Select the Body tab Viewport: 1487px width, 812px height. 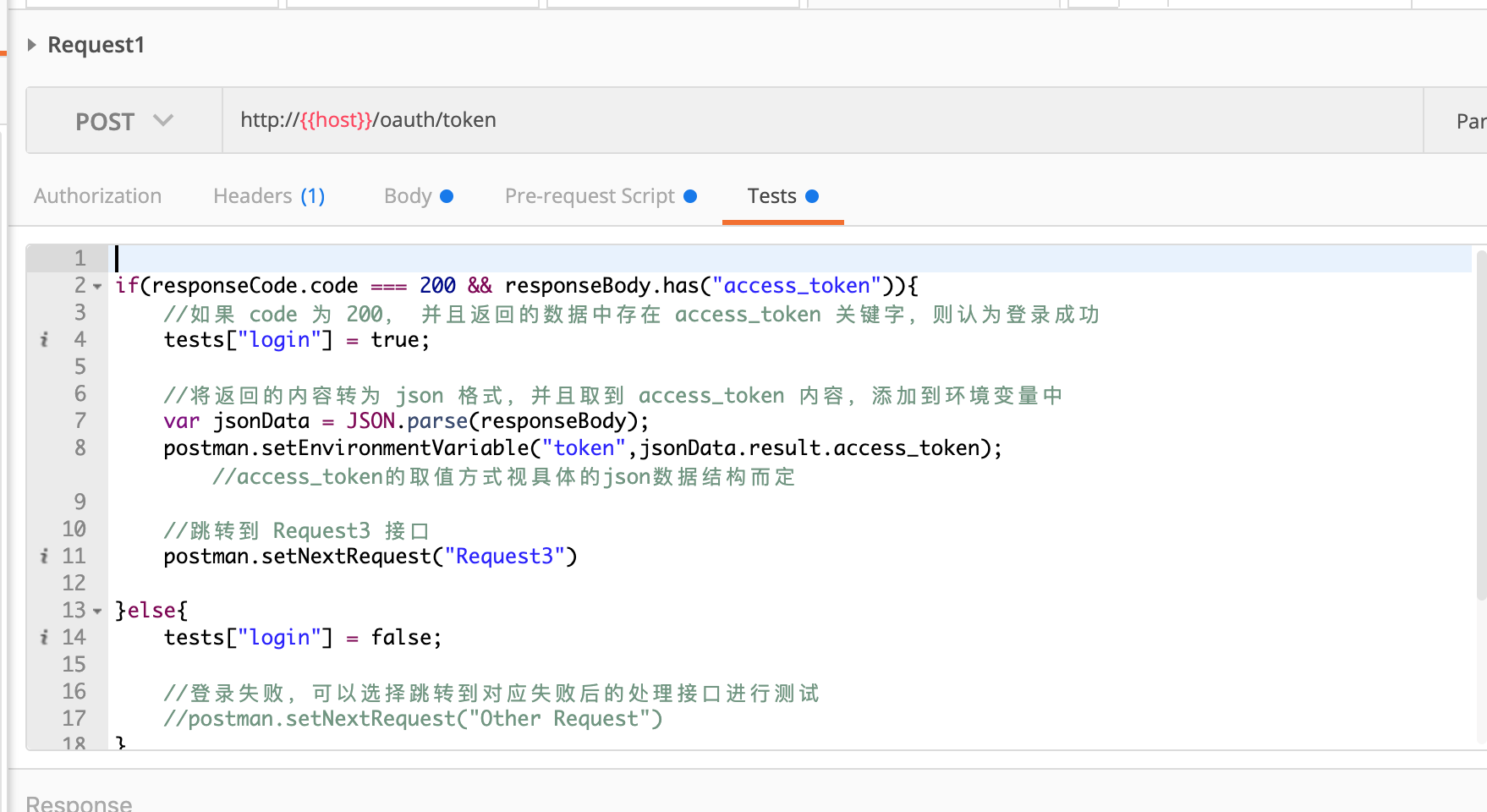coord(408,195)
